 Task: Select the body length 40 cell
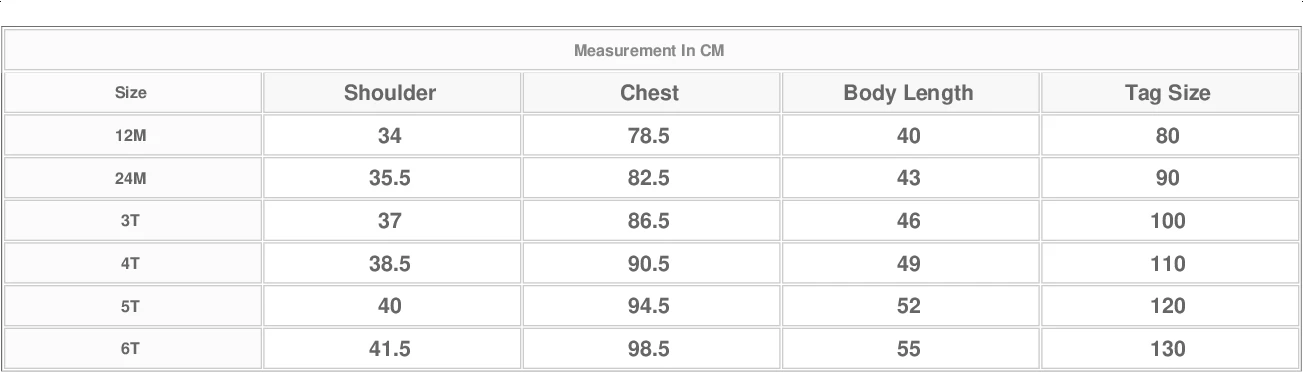[908, 136]
